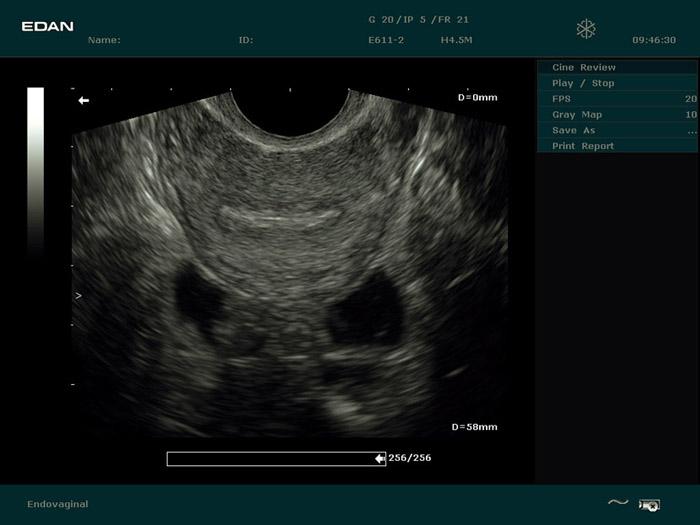Click the storage device status icon

click(x=649, y=504)
